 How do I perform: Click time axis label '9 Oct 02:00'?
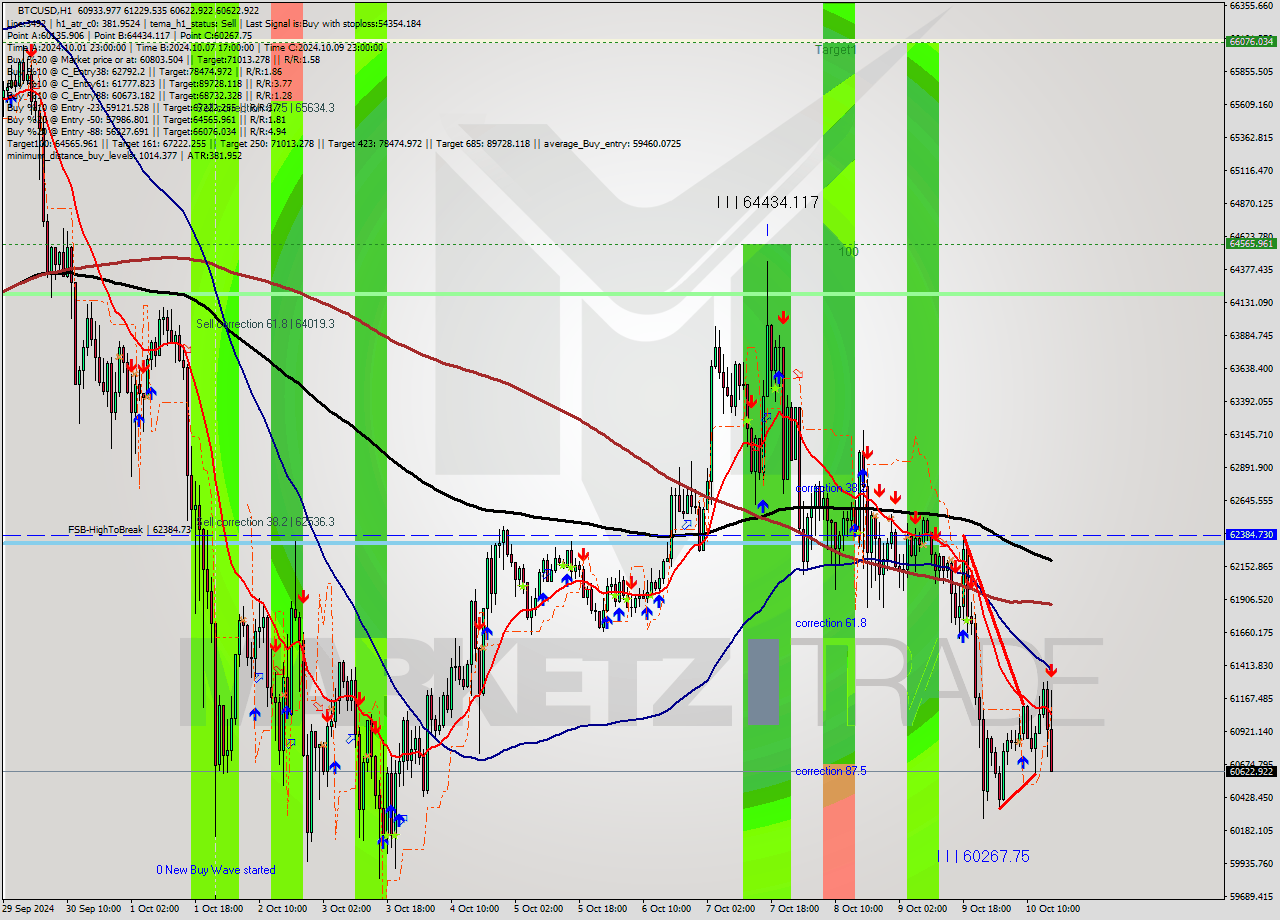[922, 909]
